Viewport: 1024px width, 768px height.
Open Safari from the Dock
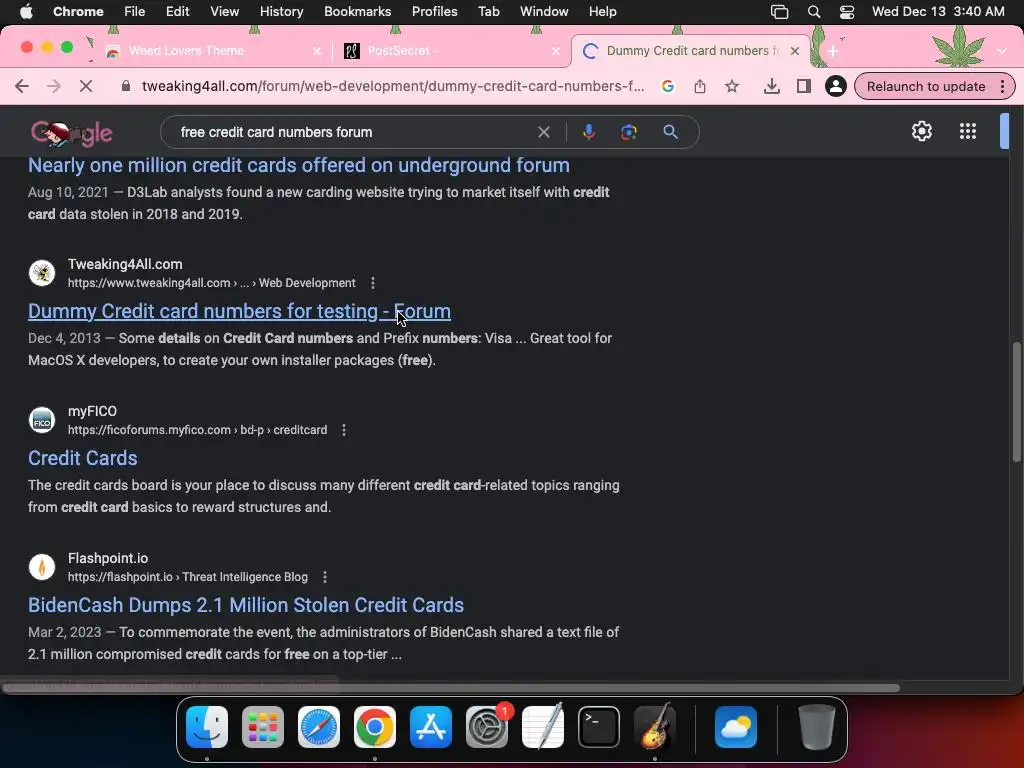point(319,727)
